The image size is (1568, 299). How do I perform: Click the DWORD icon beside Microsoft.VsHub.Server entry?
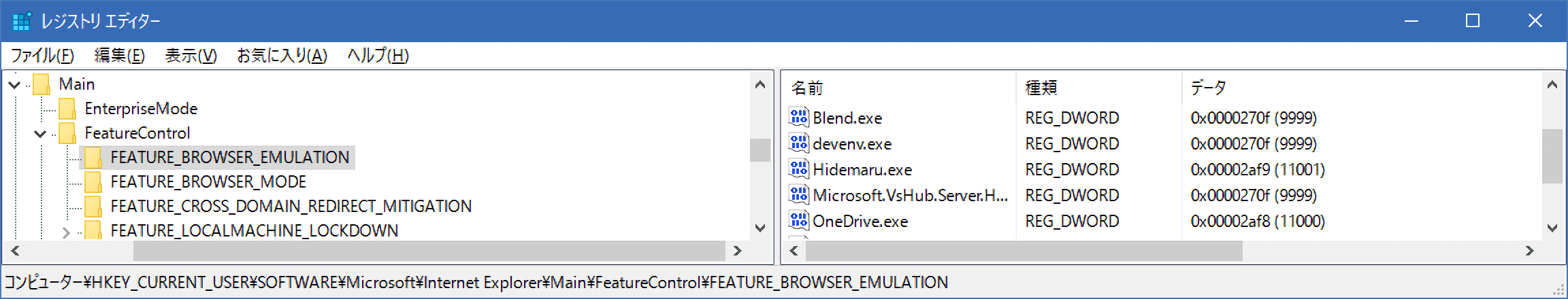798,195
